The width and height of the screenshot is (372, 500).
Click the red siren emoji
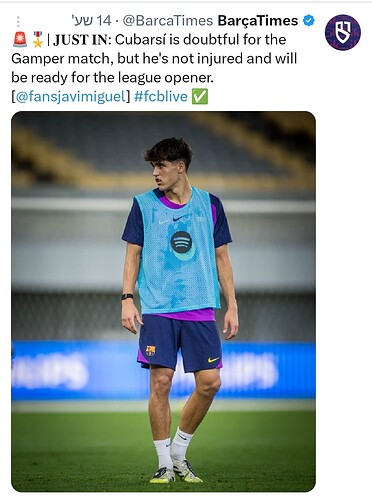20,39
